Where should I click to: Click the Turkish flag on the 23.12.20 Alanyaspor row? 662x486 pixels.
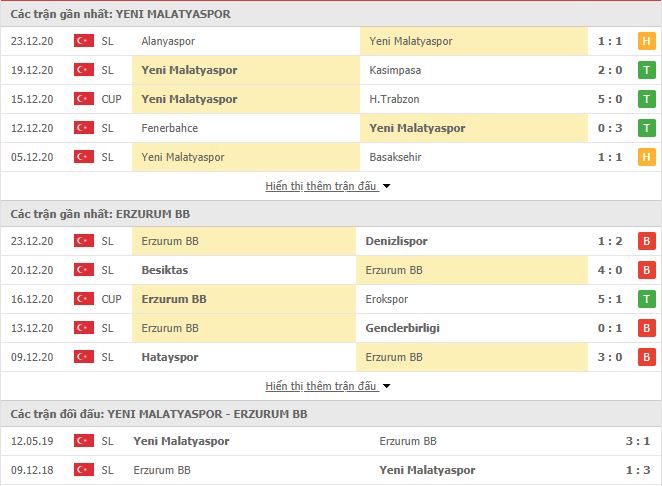[x=84, y=41]
